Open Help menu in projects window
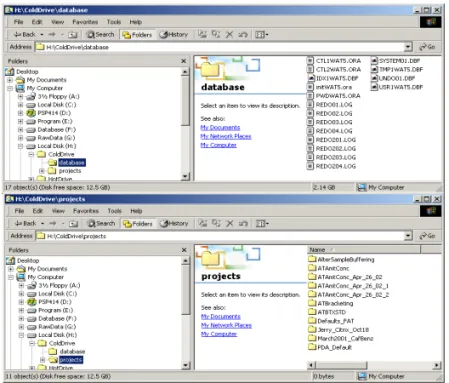Screen dimensions: 449x383 (136, 211)
